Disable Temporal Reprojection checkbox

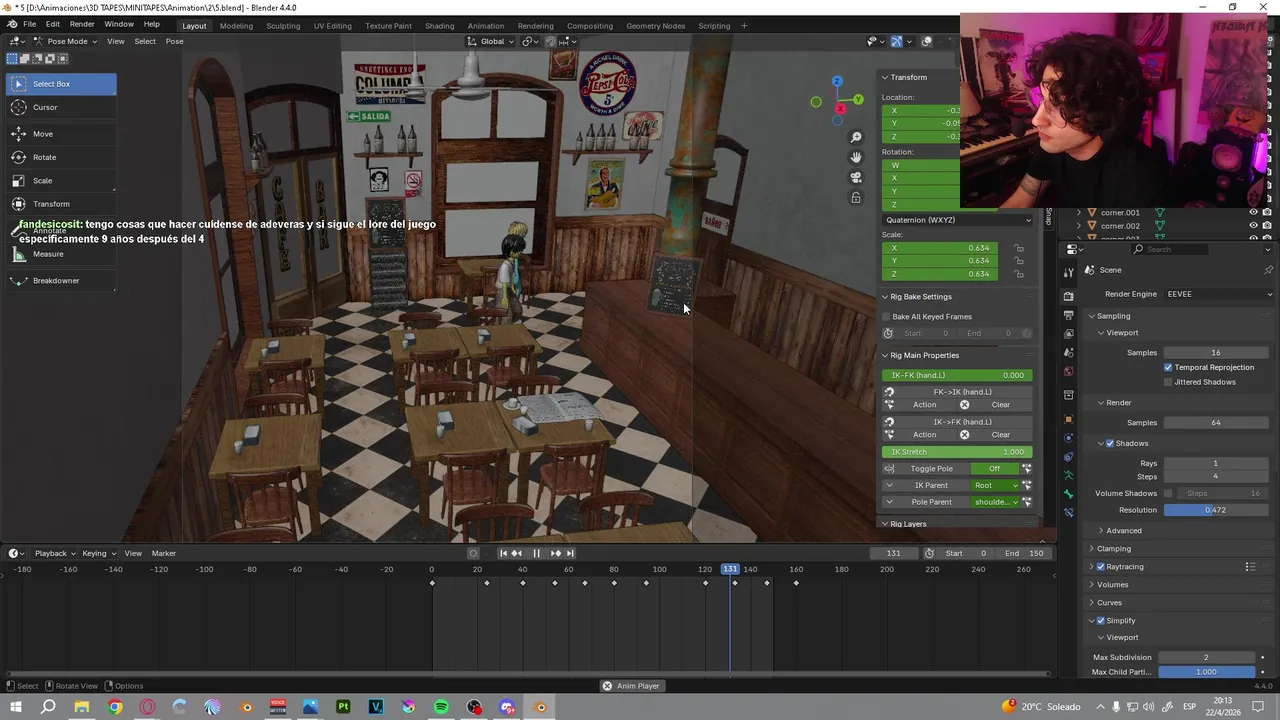pos(1168,367)
